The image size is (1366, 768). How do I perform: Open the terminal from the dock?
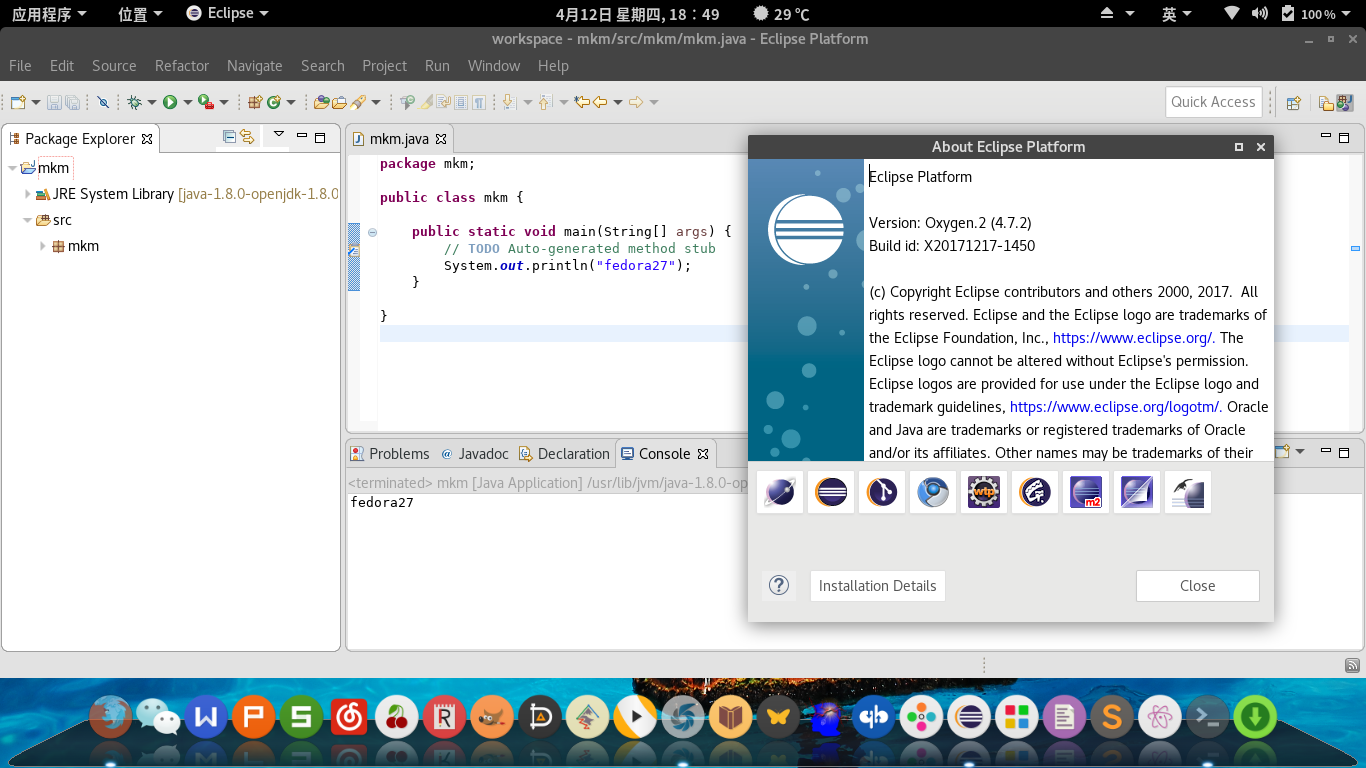click(1207, 716)
